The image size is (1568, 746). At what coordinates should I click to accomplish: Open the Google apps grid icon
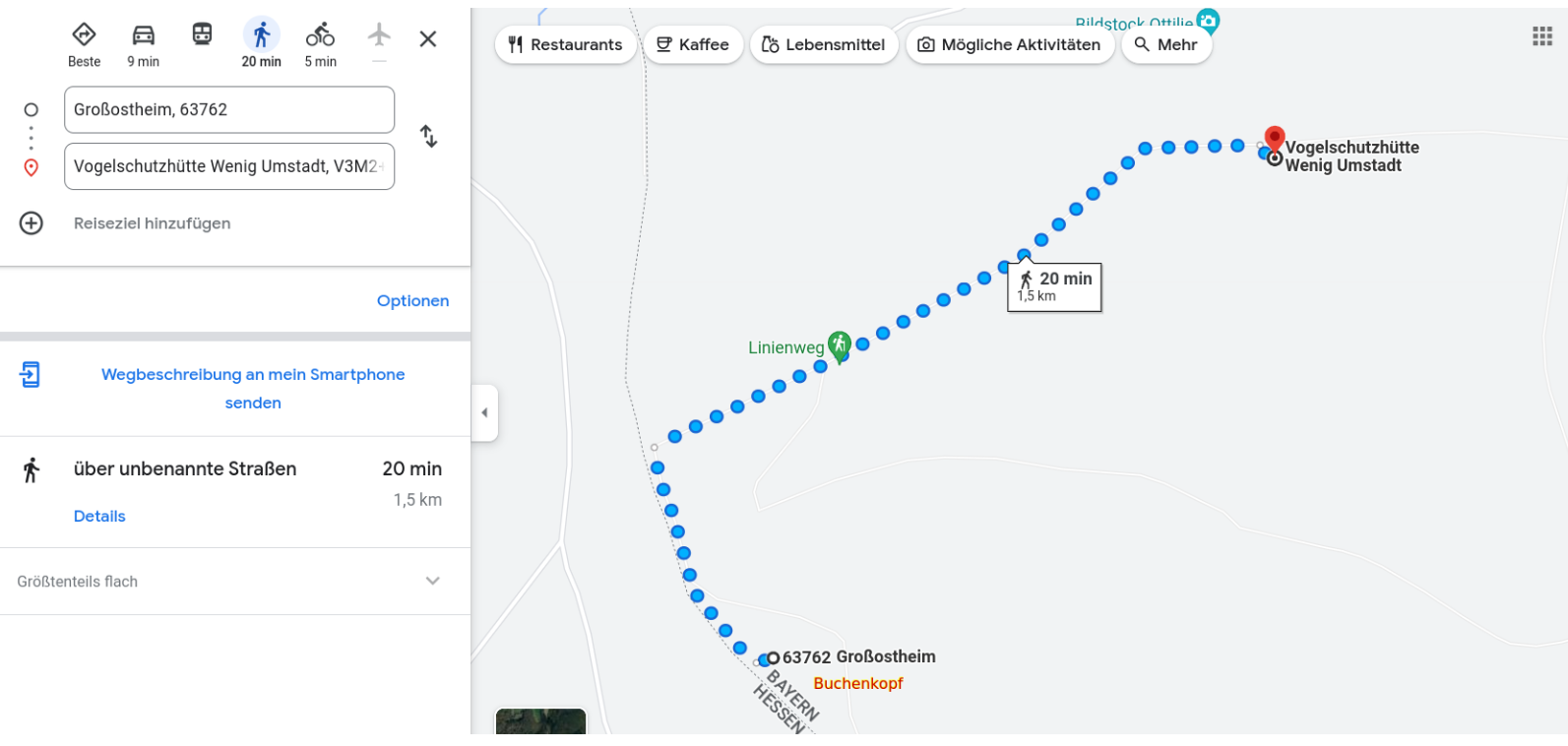pyautogui.click(x=1541, y=37)
